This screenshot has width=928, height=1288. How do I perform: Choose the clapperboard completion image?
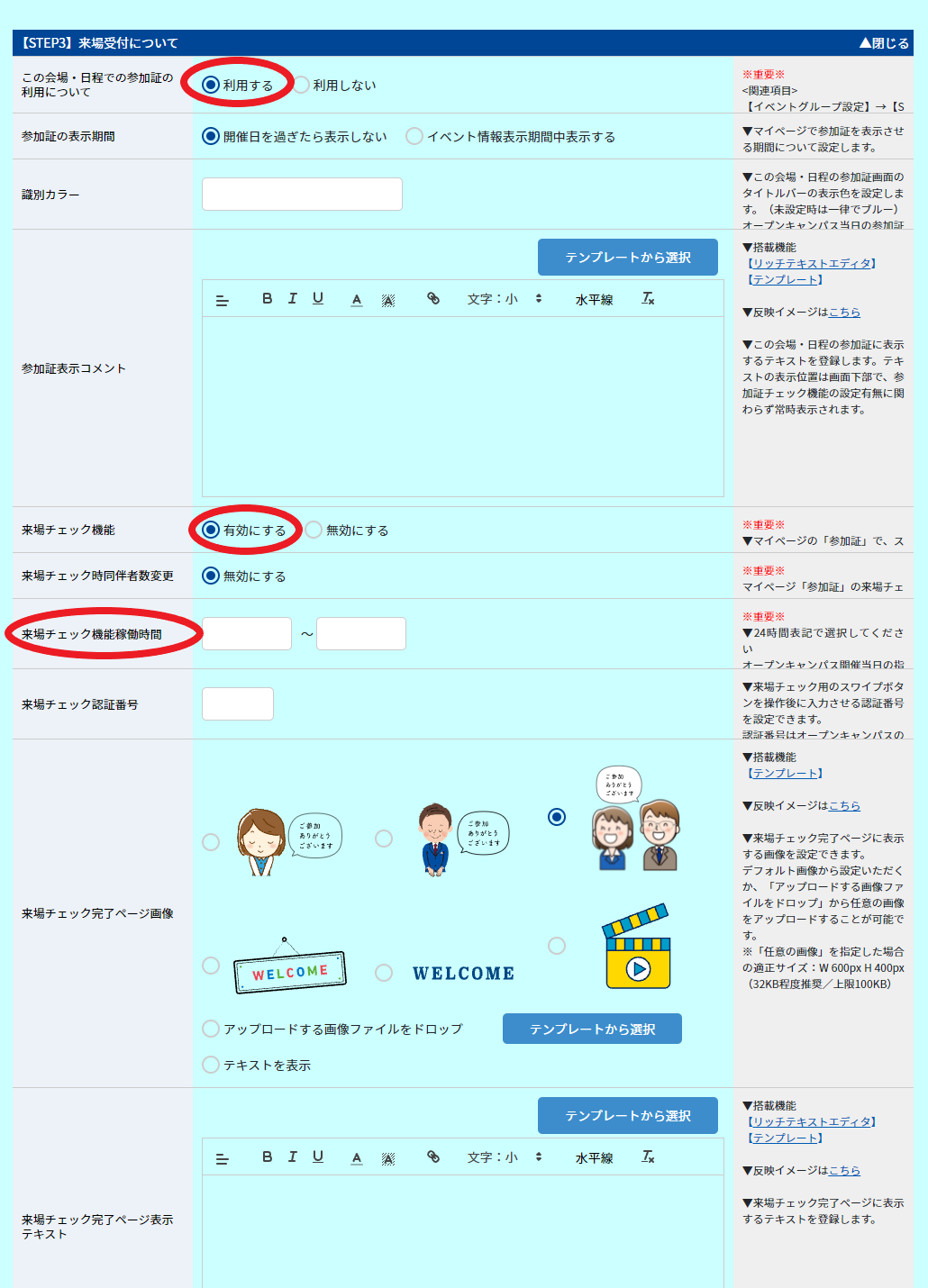pos(557,946)
